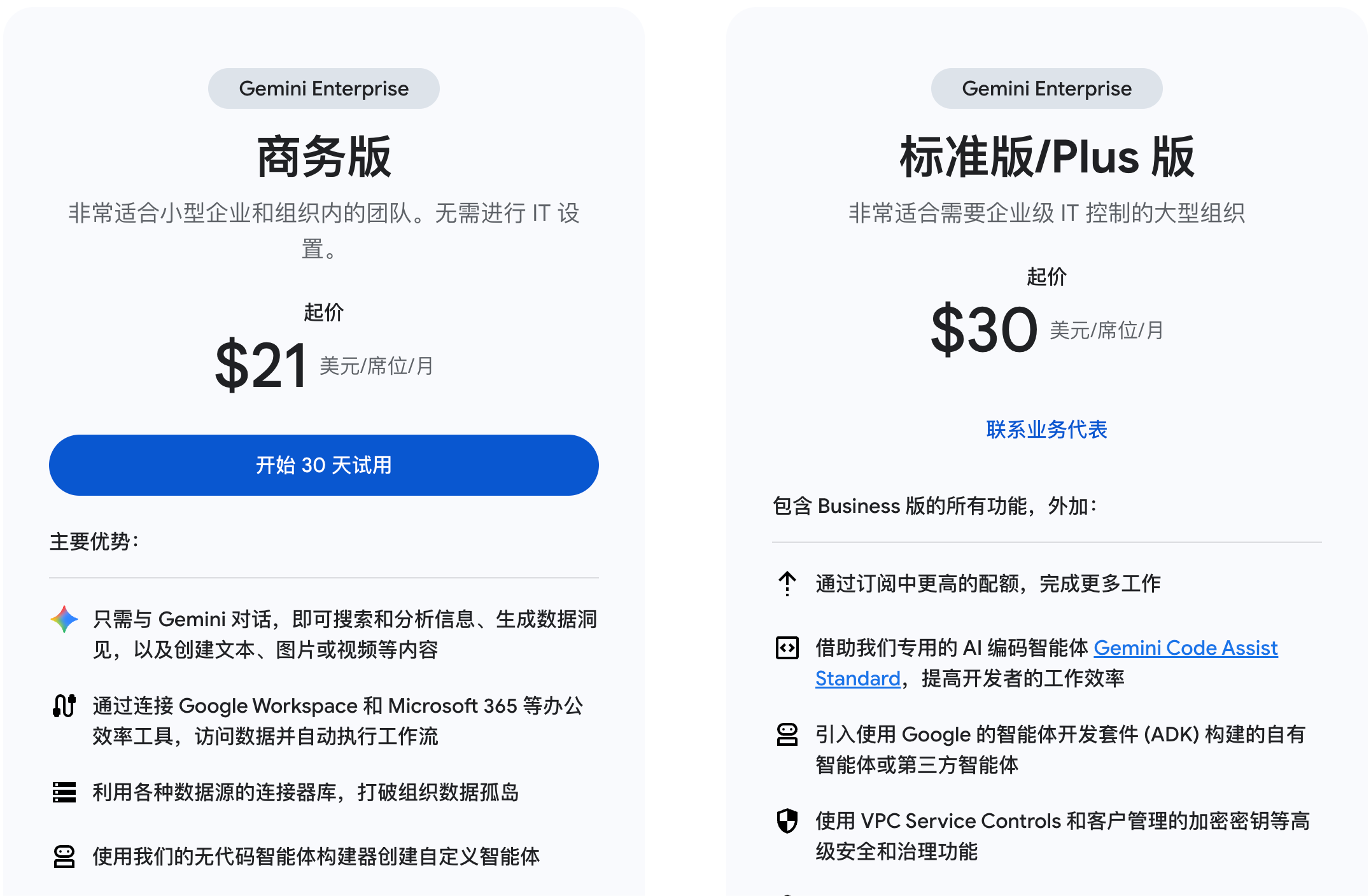
Task: Open the 联系业务代表 link
Action: (x=1046, y=430)
